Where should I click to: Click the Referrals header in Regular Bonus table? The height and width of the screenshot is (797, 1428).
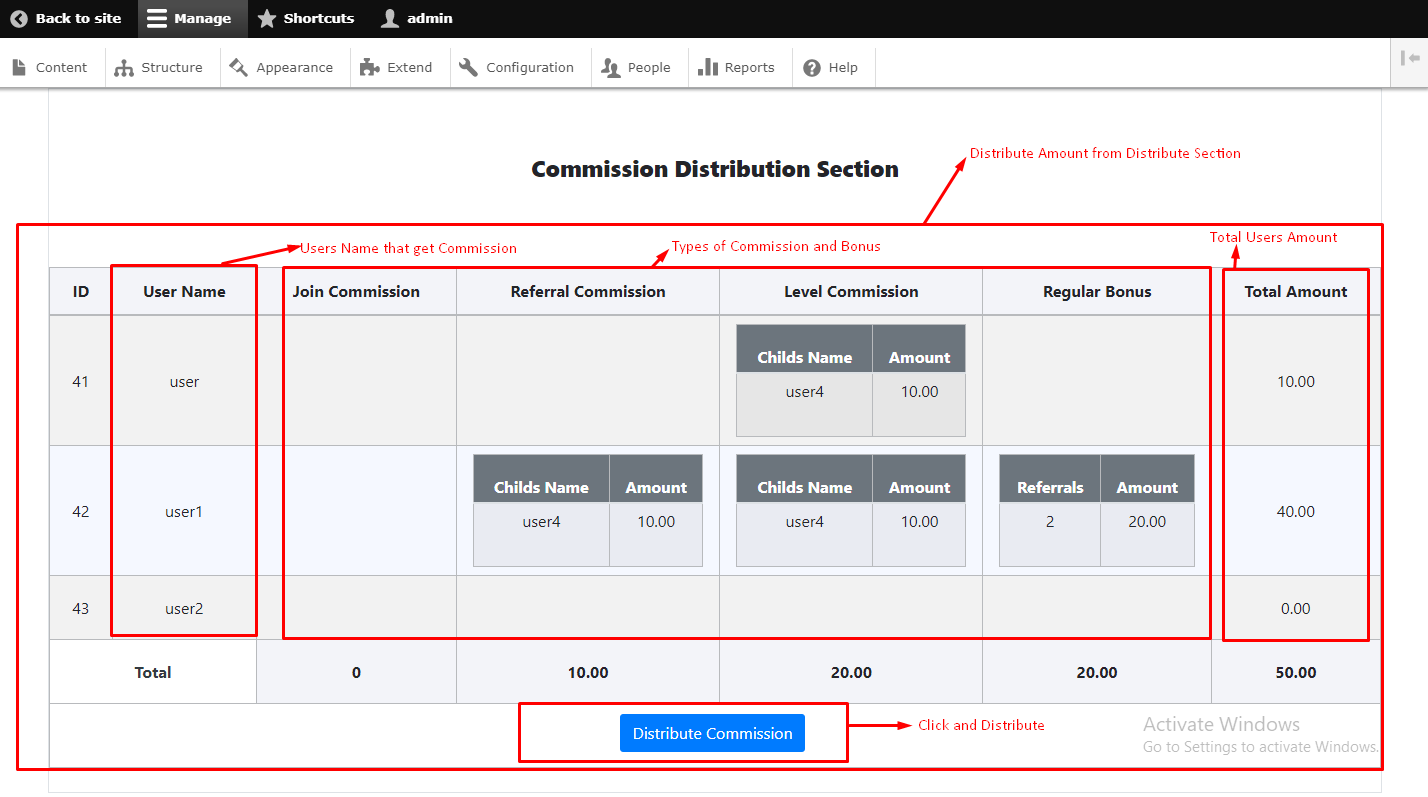coord(1050,487)
